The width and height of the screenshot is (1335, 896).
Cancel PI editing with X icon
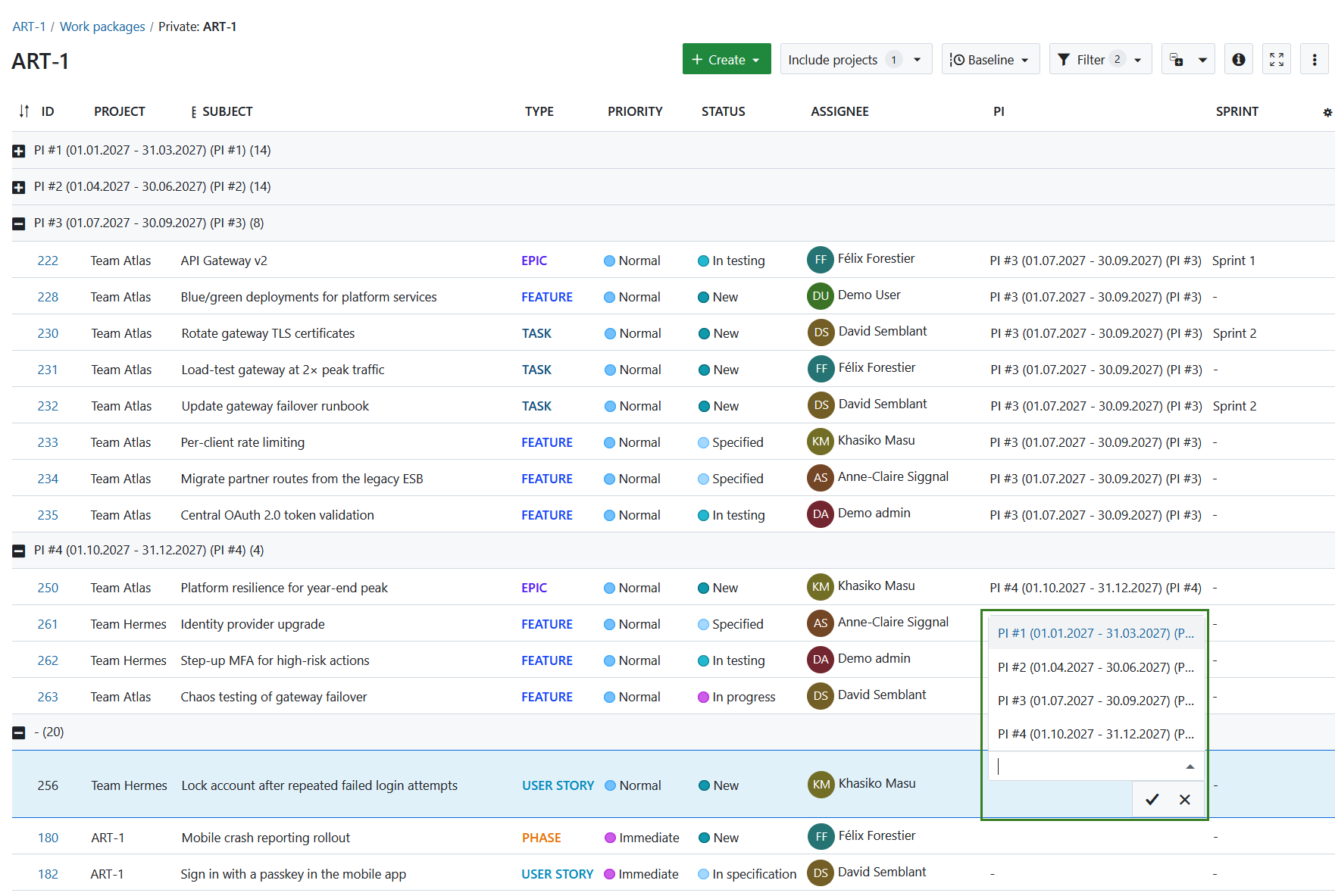coord(1185,799)
